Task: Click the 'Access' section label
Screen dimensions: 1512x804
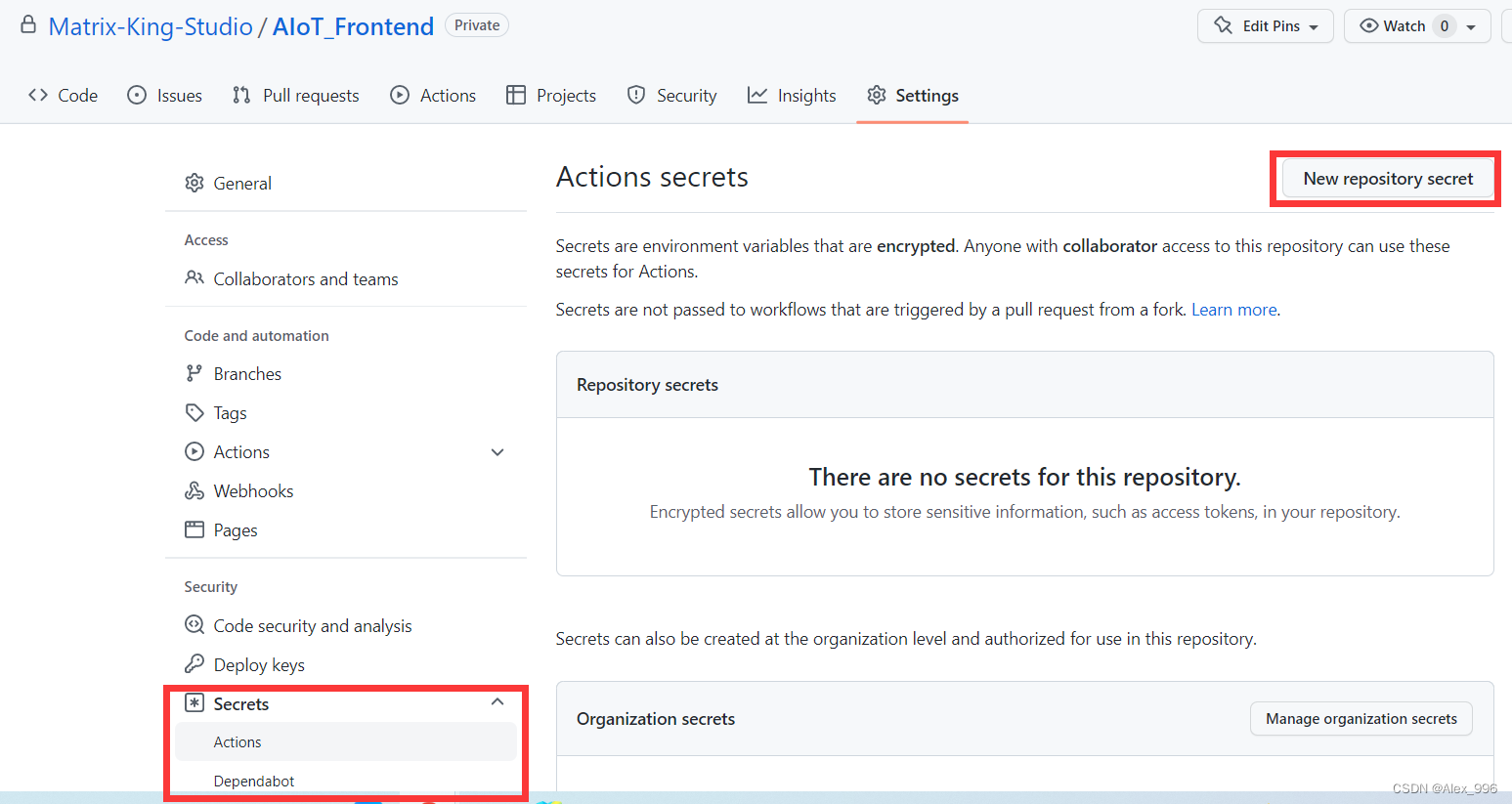Action: click(206, 239)
